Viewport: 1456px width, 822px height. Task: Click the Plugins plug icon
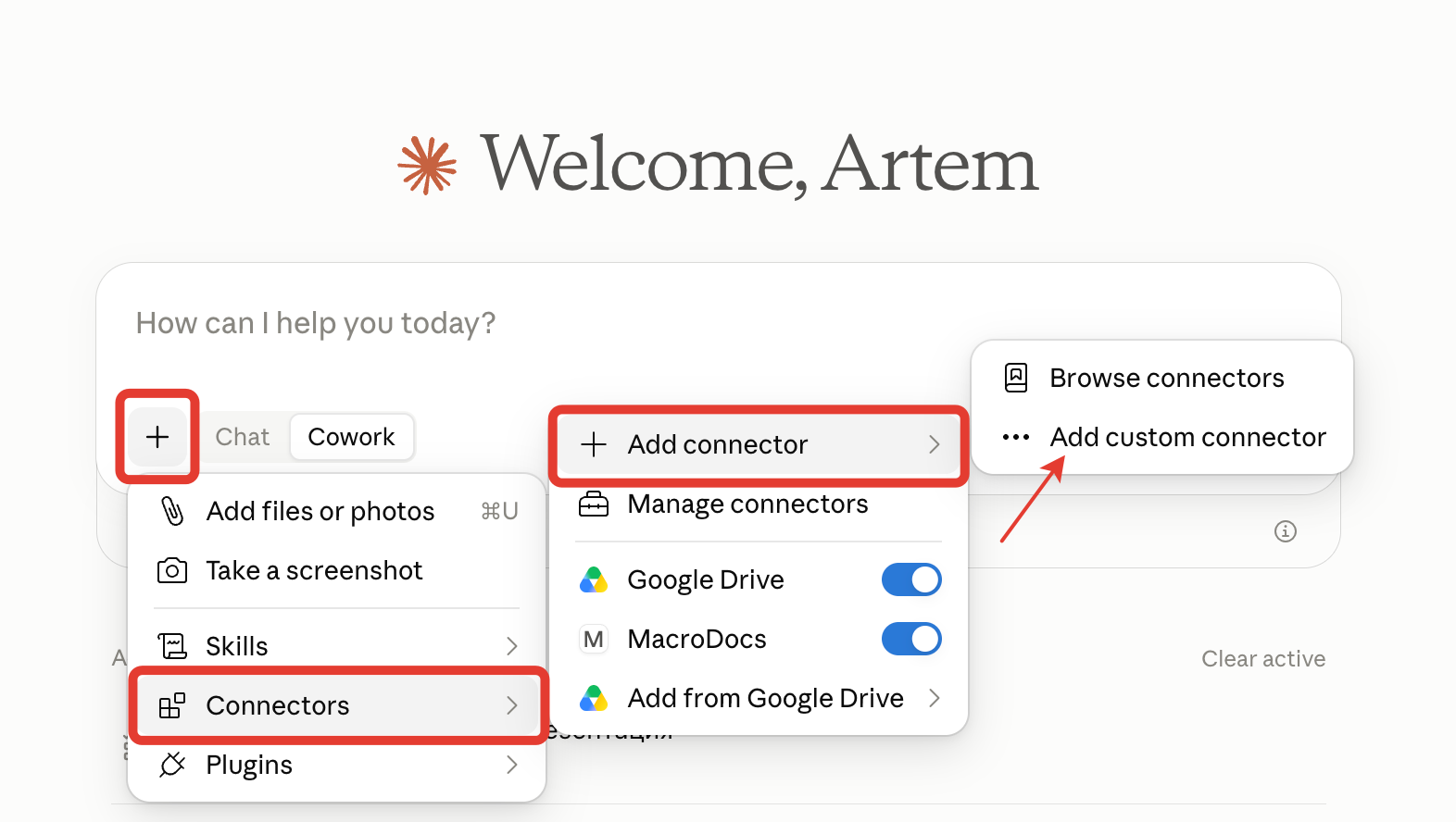tap(172, 765)
